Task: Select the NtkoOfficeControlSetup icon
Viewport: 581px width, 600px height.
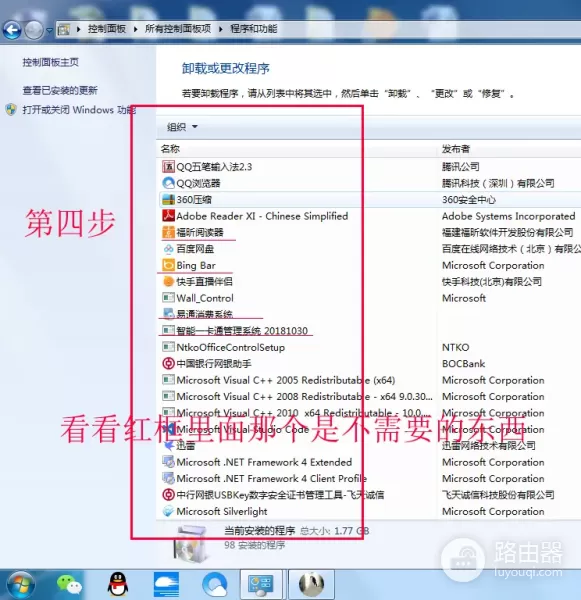Action: [168, 347]
